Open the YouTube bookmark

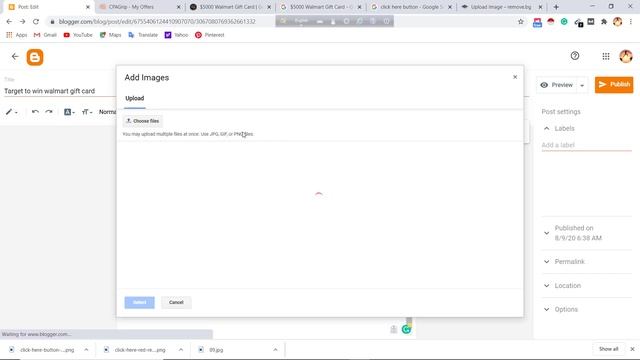(78, 35)
